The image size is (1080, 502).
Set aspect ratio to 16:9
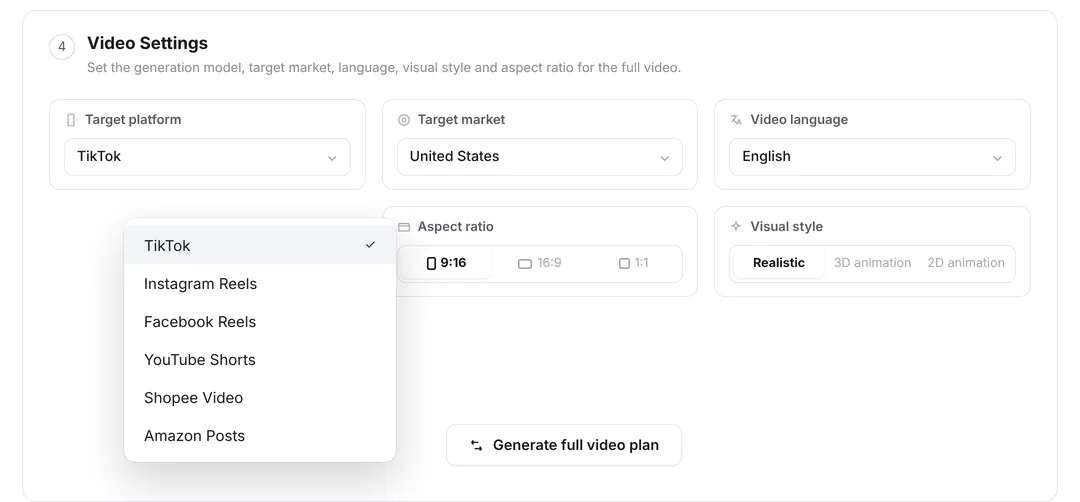pyautogui.click(x=539, y=263)
